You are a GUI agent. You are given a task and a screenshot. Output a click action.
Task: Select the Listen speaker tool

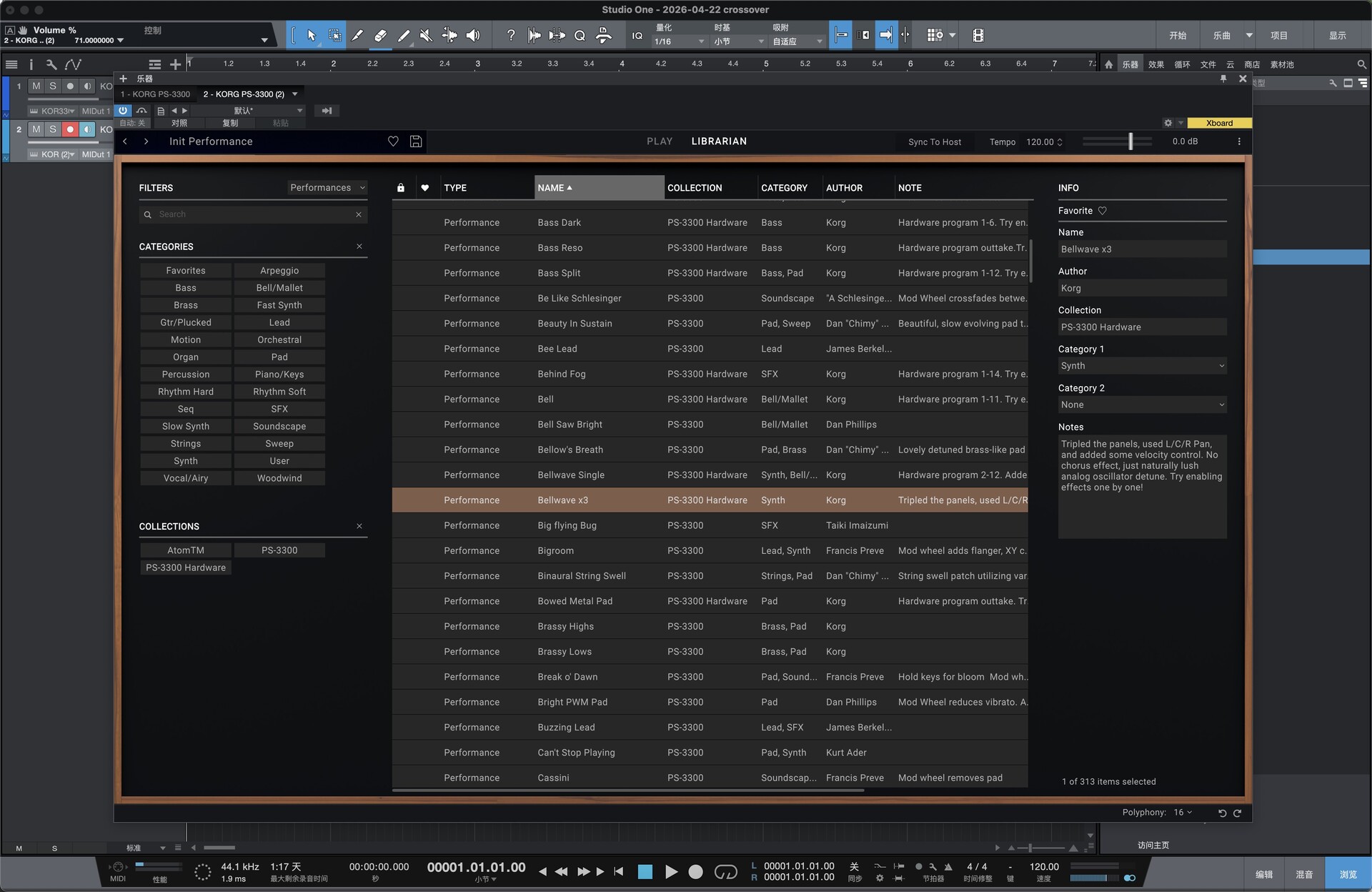pos(473,35)
